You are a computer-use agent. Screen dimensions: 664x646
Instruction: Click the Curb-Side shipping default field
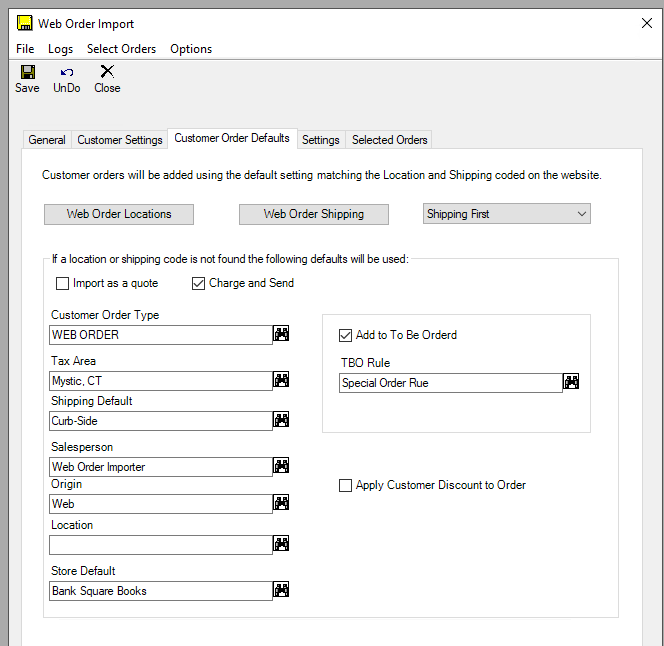pyautogui.click(x=161, y=421)
